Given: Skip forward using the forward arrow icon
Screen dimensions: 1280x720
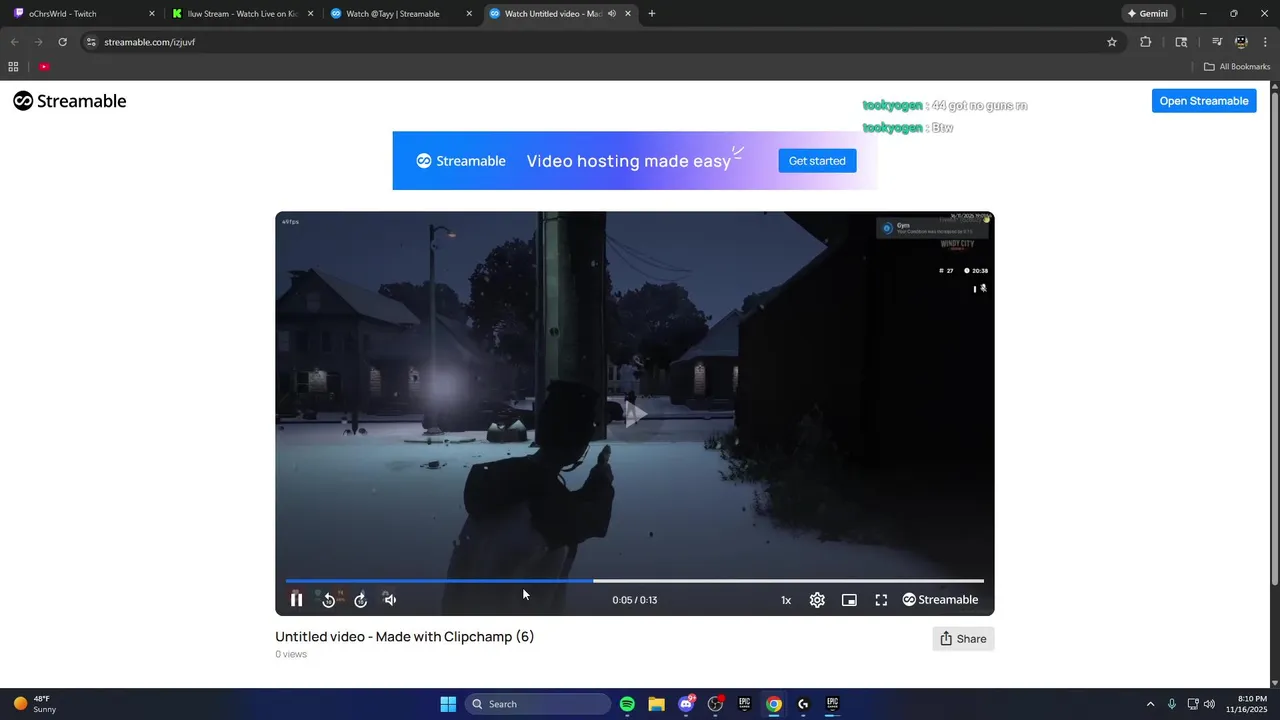Looking at the screenshot, I should pos(360,600).
